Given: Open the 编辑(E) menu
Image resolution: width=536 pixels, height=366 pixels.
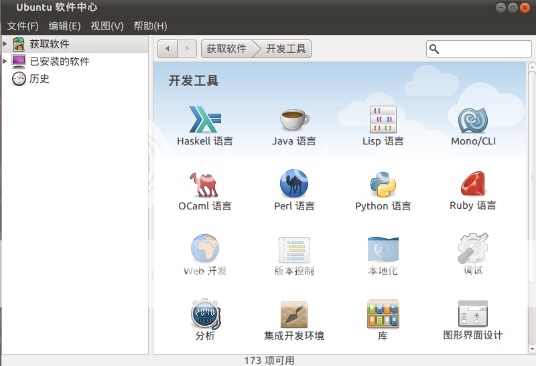Looking at the screenshot, I should pyautogui.click(x=65, y=26).
